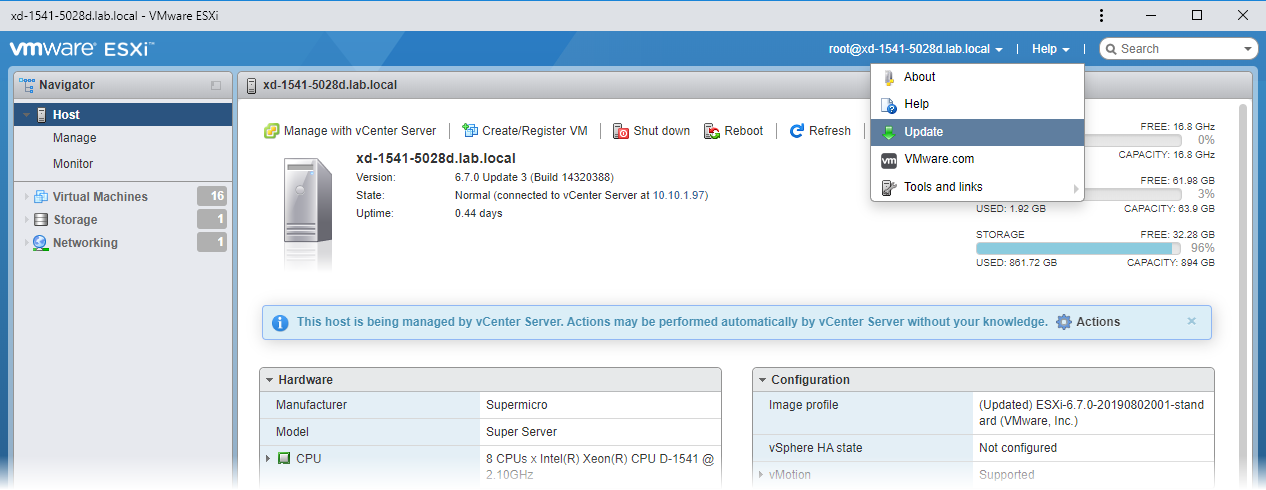Click the Virtual Machines icon in Navigator
Image resolution: width=1266 pixels, height=490 pixels.
tap(41, 197)
